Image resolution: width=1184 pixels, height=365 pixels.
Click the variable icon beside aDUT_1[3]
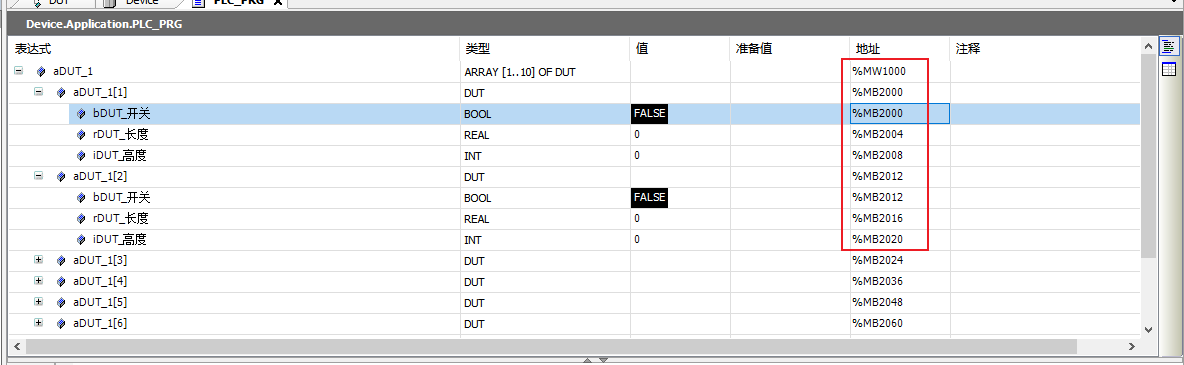click(x=61, y=261)
